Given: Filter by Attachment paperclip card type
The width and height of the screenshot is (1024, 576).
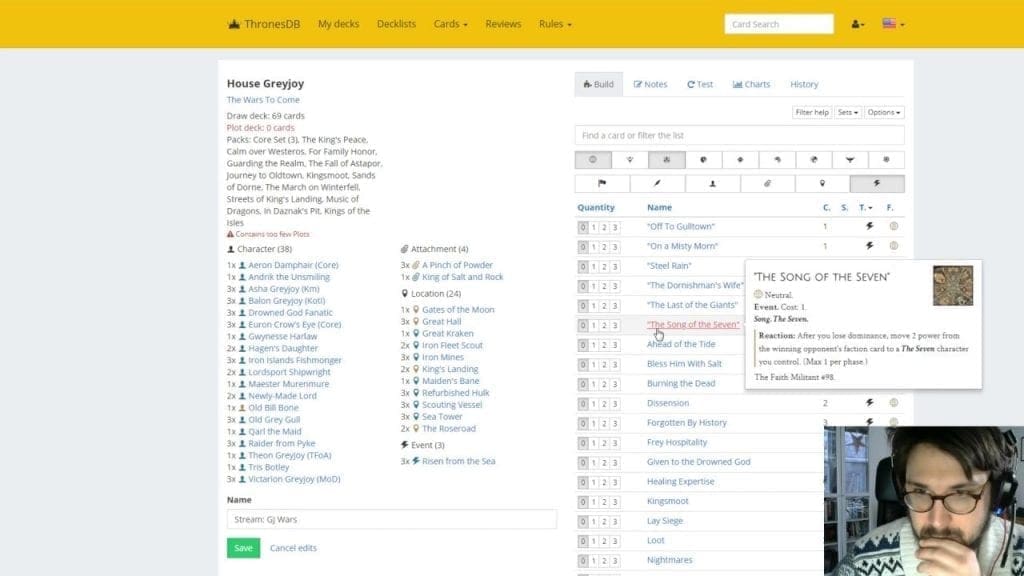Looking at the screenshot, I should tap(767, 184).
